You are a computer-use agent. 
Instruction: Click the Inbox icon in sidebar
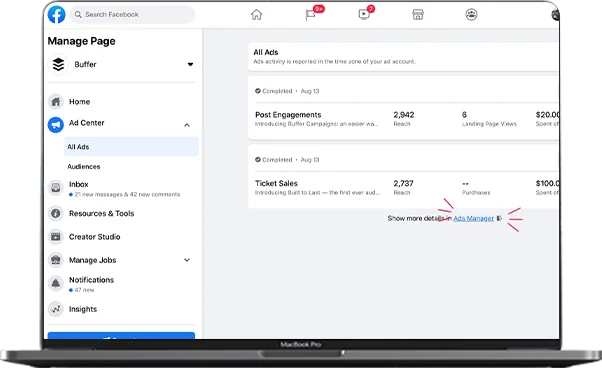(56, 188)
